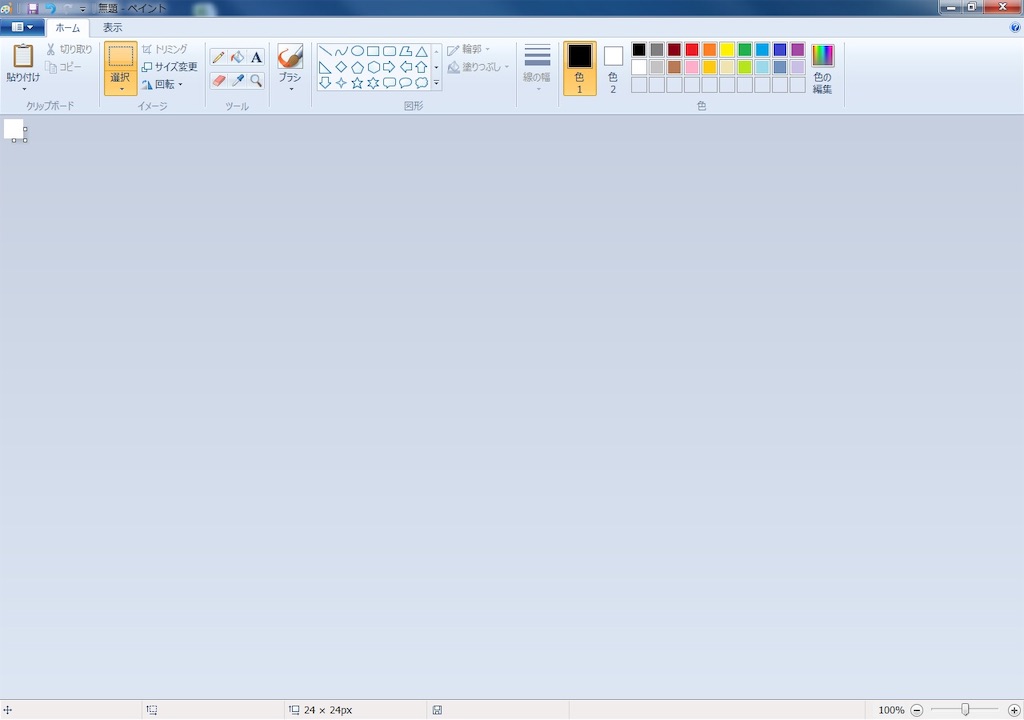Choose the Polygon shape
Screen dimensions: 1024x720
[x=406, y=51]
